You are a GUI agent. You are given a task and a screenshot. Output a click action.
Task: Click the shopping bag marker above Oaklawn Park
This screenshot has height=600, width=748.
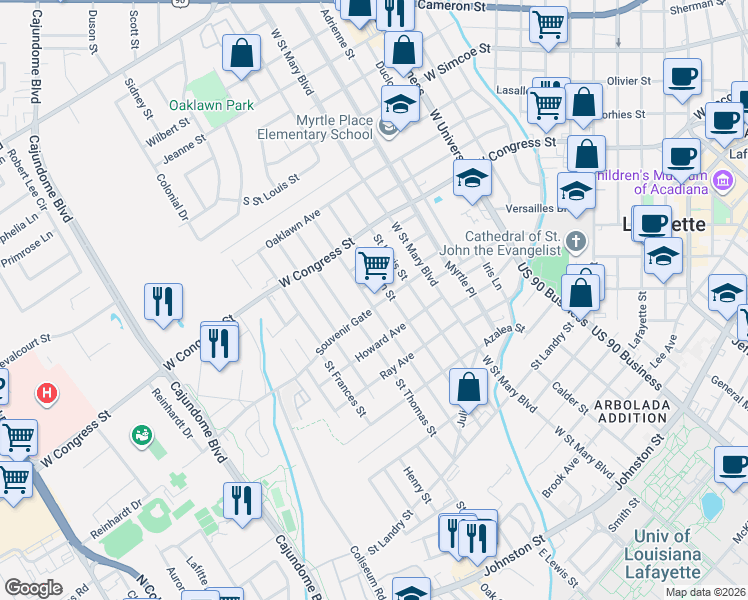pyautogui.click(x=241, y=55)
